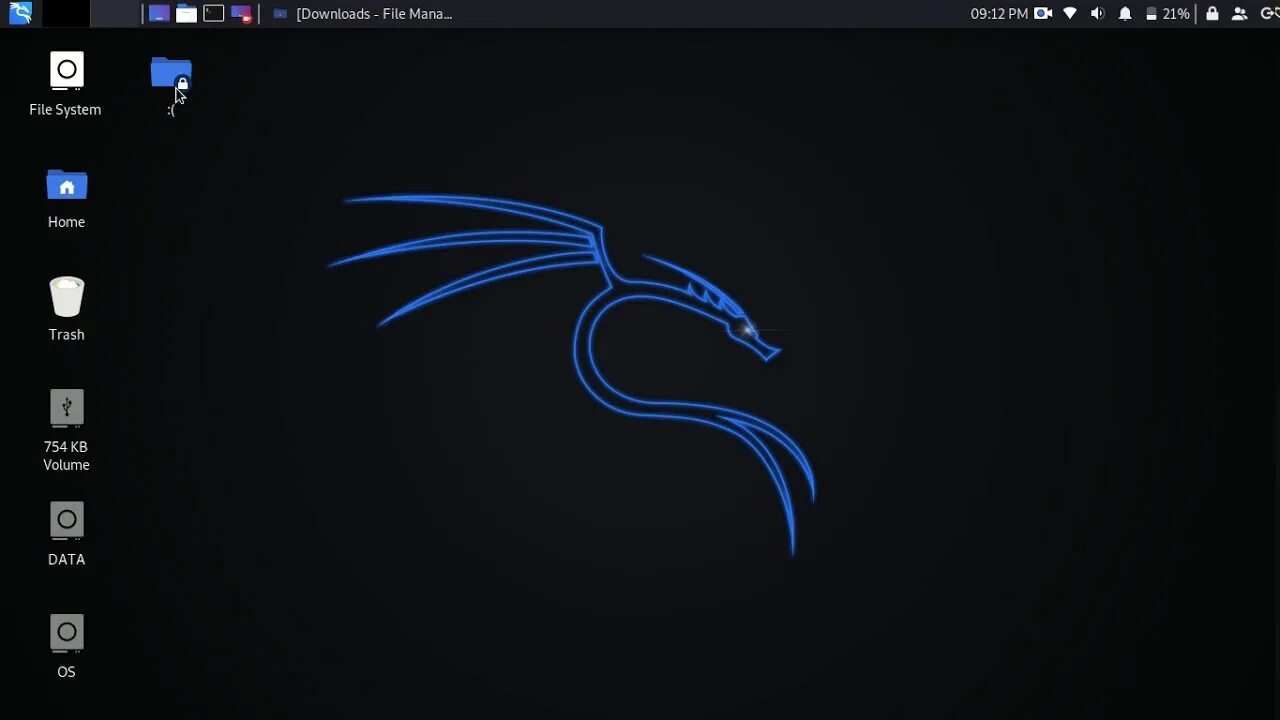The width and height of the screenshot is (1280, 720).
Task: Select the 754 KB Volume drive
Action: (x=66, y=430)
